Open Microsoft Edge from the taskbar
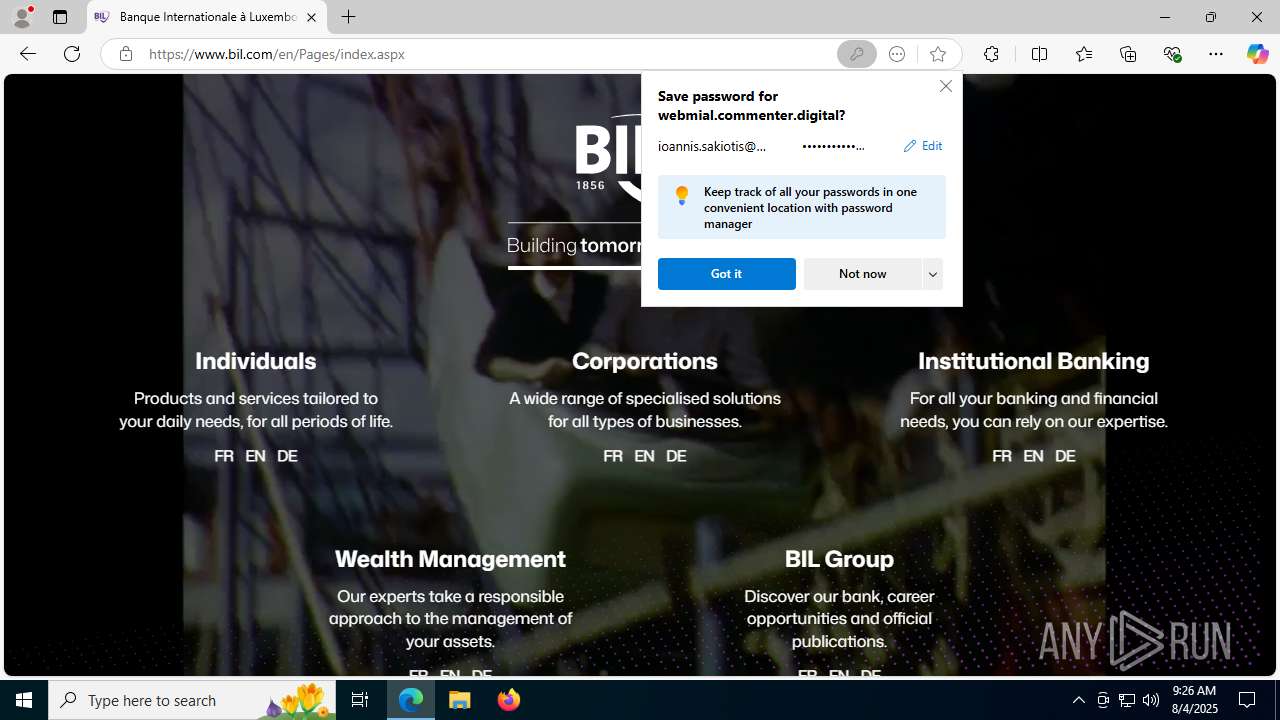Screen dimensions: 1280x720 point(411,700)
